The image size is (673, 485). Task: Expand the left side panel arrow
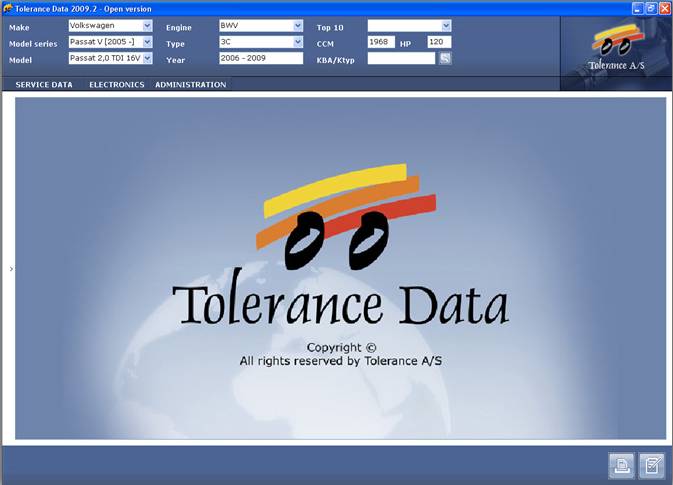tap(11, 269)
